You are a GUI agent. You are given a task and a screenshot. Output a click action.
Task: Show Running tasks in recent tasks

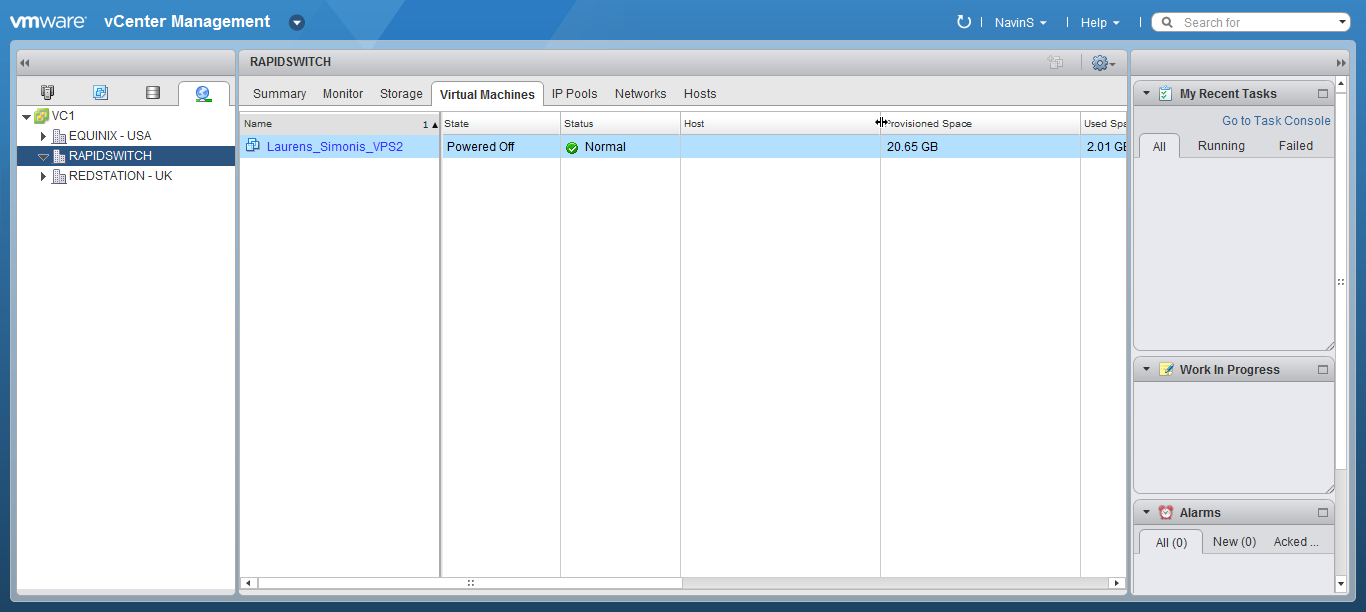(x=1221, y=145)
